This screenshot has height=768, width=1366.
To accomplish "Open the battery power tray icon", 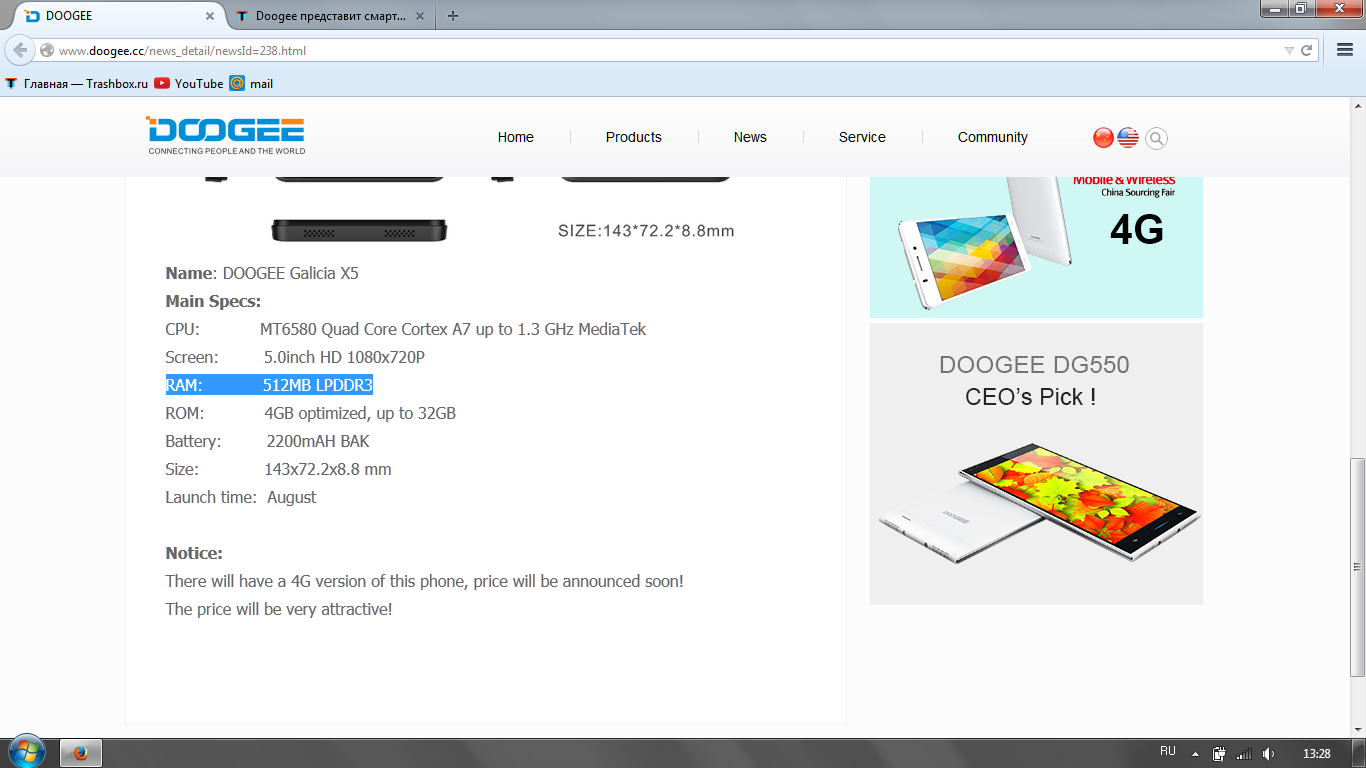I will [1219, 753].
